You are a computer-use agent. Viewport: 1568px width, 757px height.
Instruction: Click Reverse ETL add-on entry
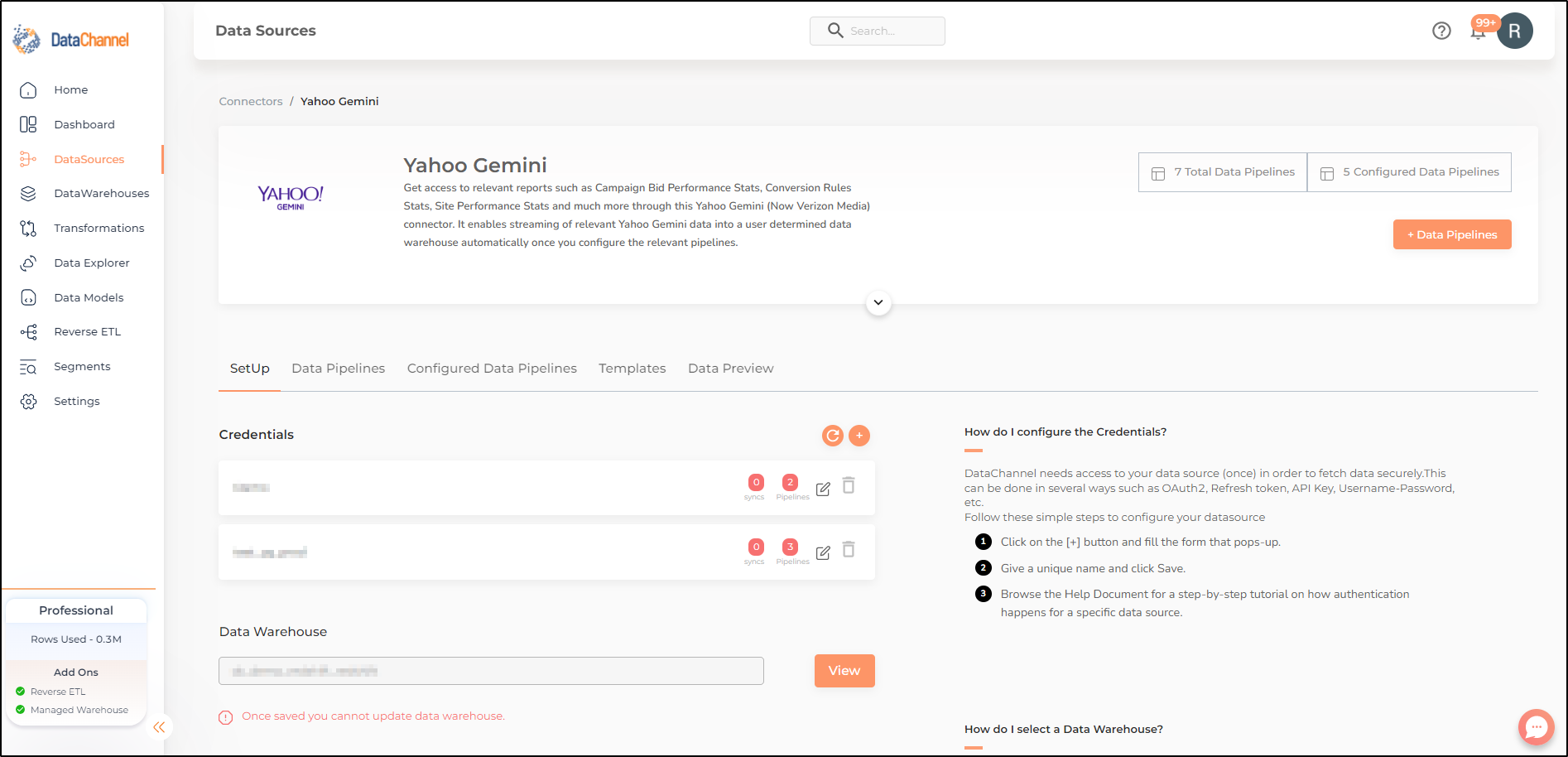click(x=58, y=692)
